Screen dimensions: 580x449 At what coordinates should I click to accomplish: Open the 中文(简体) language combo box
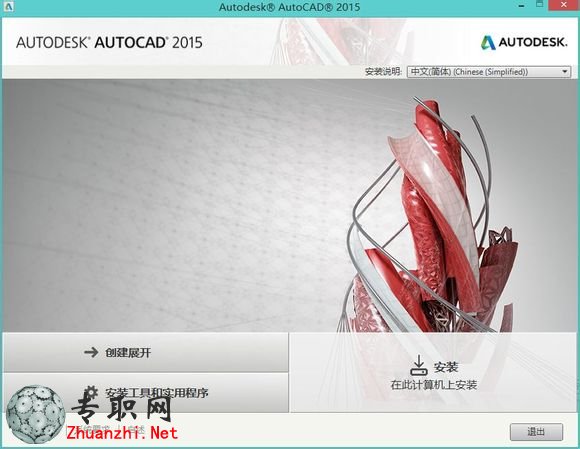[x=489, y=72]
